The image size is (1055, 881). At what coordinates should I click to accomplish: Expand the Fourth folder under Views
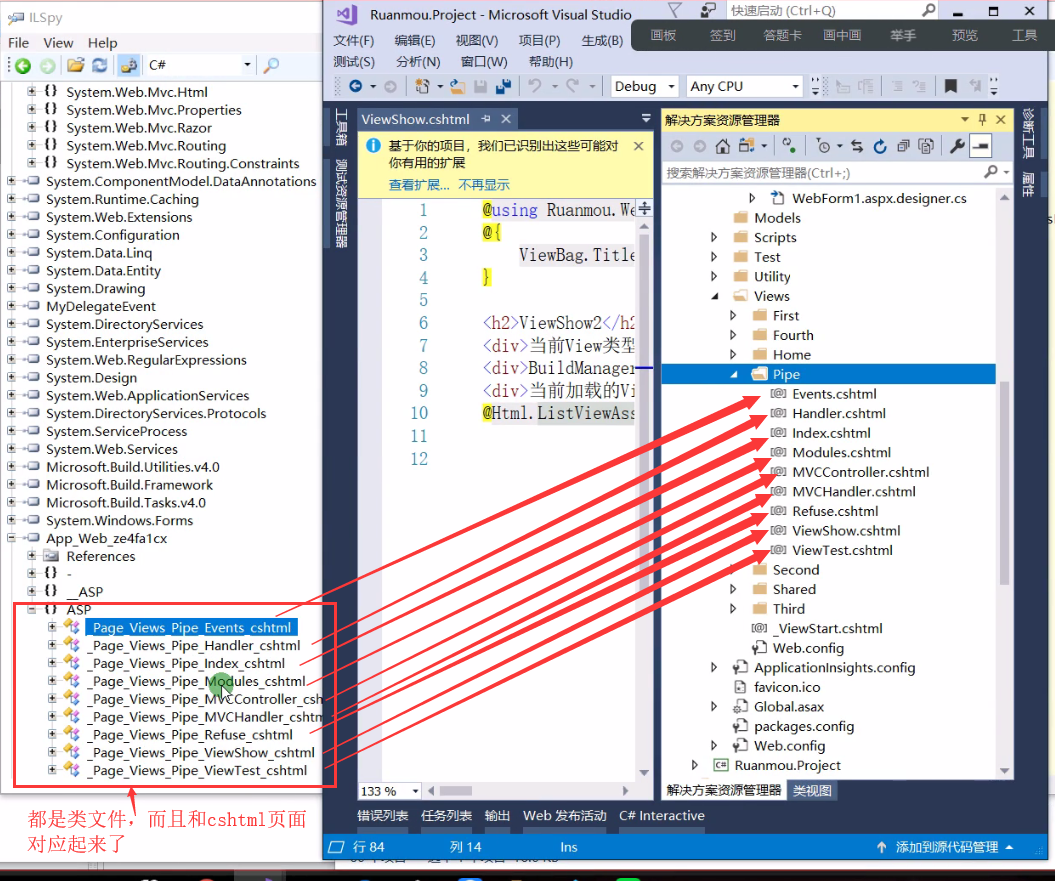point(733,335)
